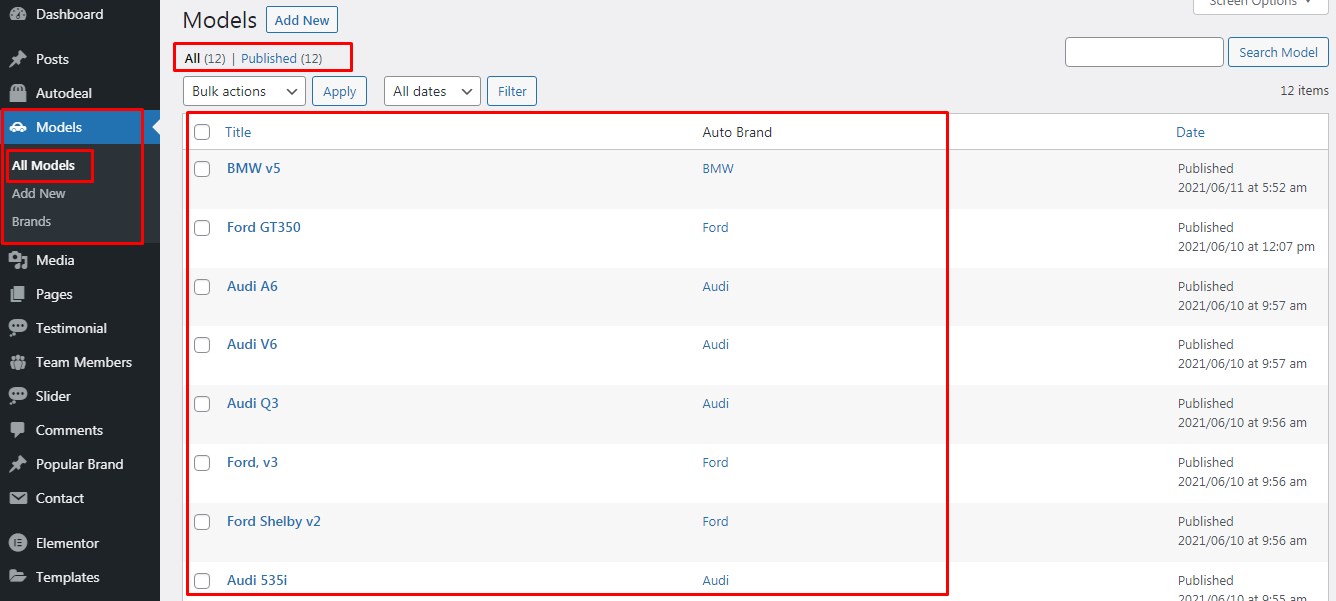Viewport: 1336px width, 601px height.
Task: Click Audi brand in Audi A6 row
Action: 716,286
